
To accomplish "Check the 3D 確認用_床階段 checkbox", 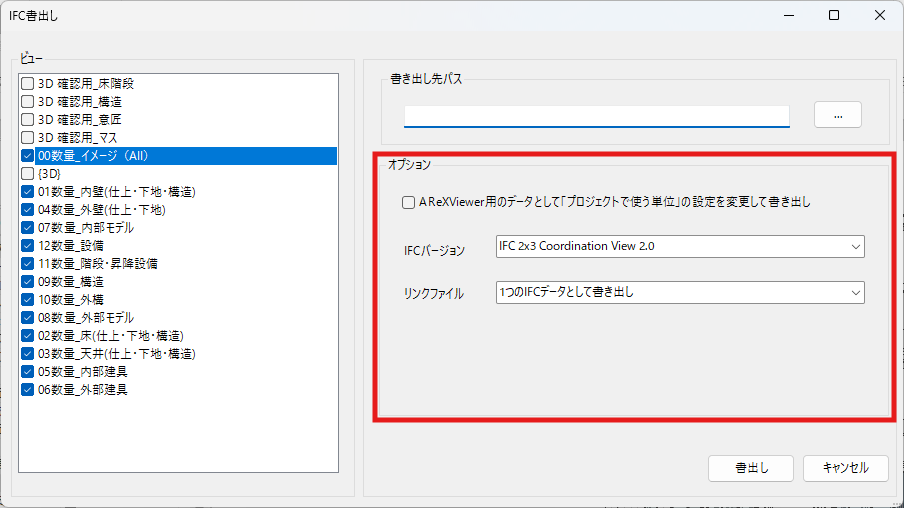I will tap(28, 84).
